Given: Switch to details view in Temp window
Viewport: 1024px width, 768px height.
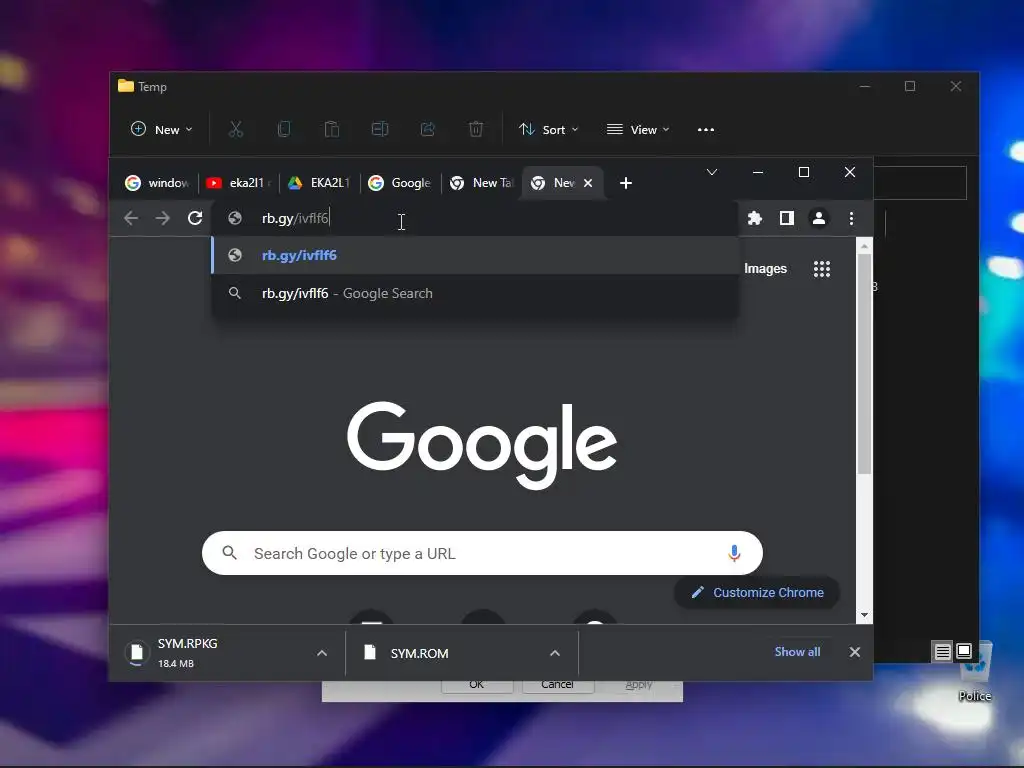Looking at the screenshot, I should (x=942, y=652).
